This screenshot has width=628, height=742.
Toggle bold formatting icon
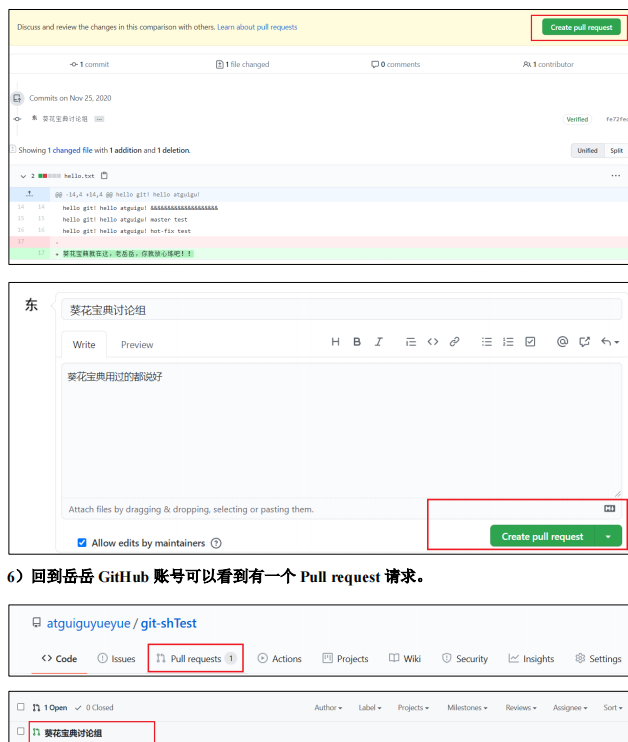(357, 342)
